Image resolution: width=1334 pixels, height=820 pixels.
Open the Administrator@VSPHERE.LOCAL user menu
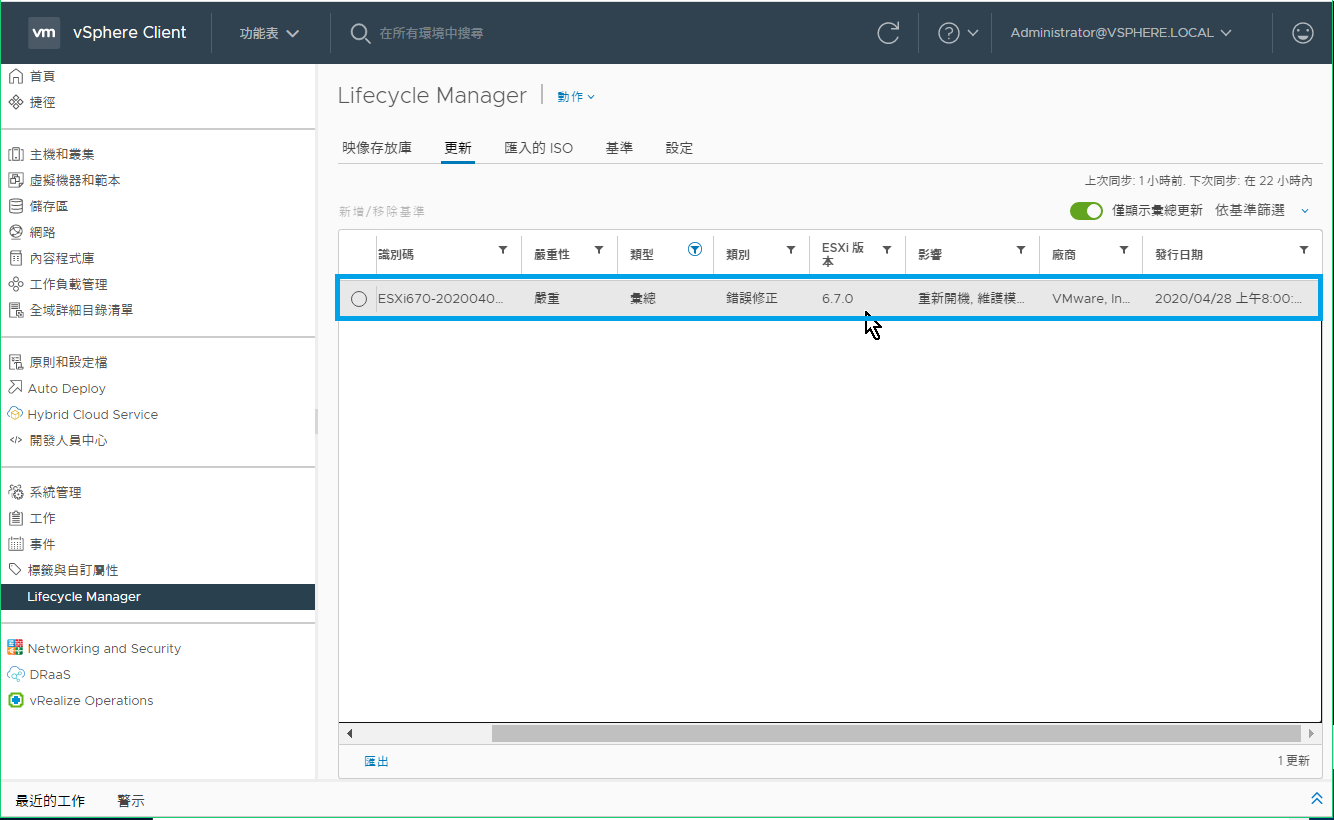(x=1121, y=33)
